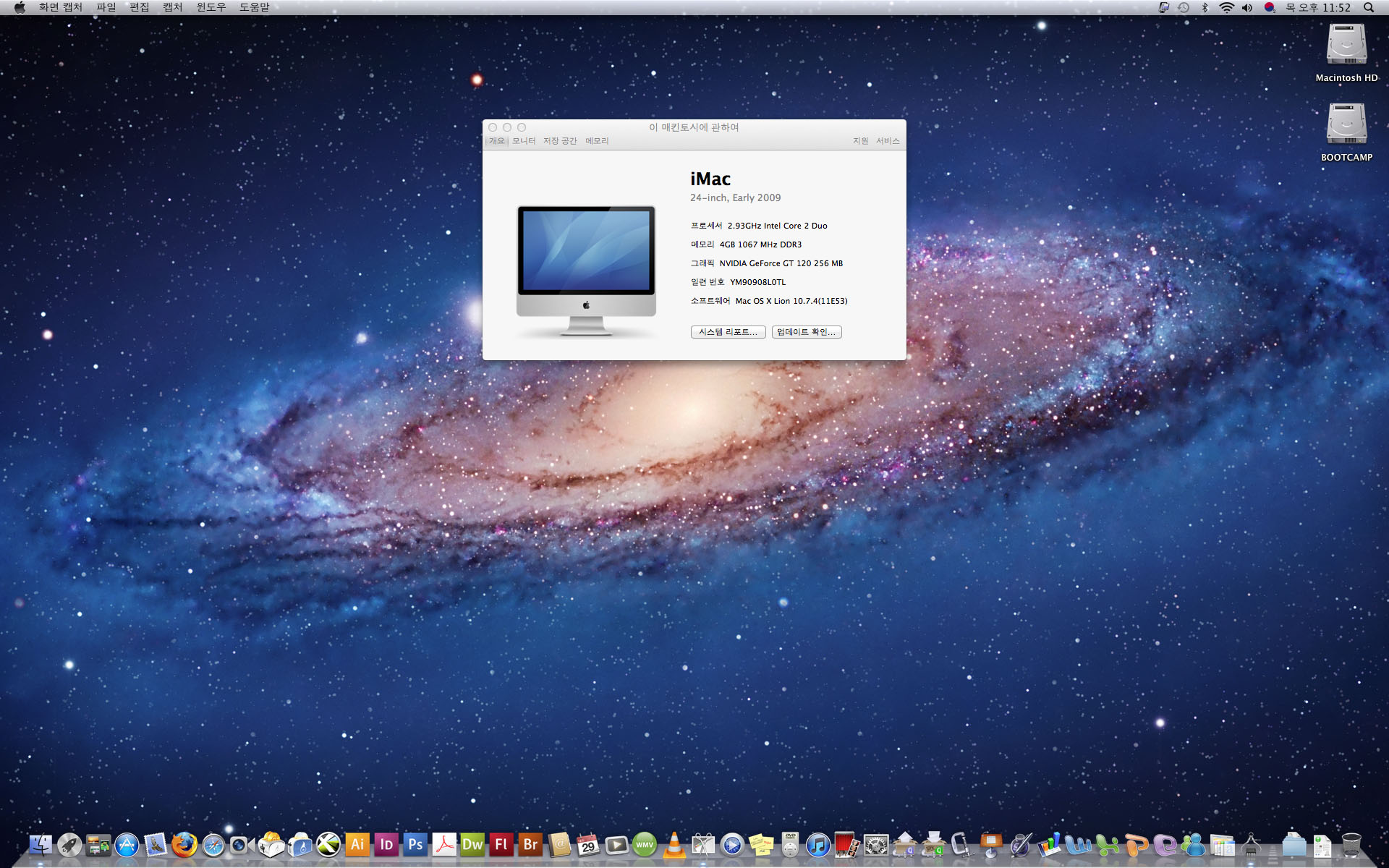Viewport: 1389px width, 868px height.
Task: Open the Trash in the dock
Action: (1351, 844)
